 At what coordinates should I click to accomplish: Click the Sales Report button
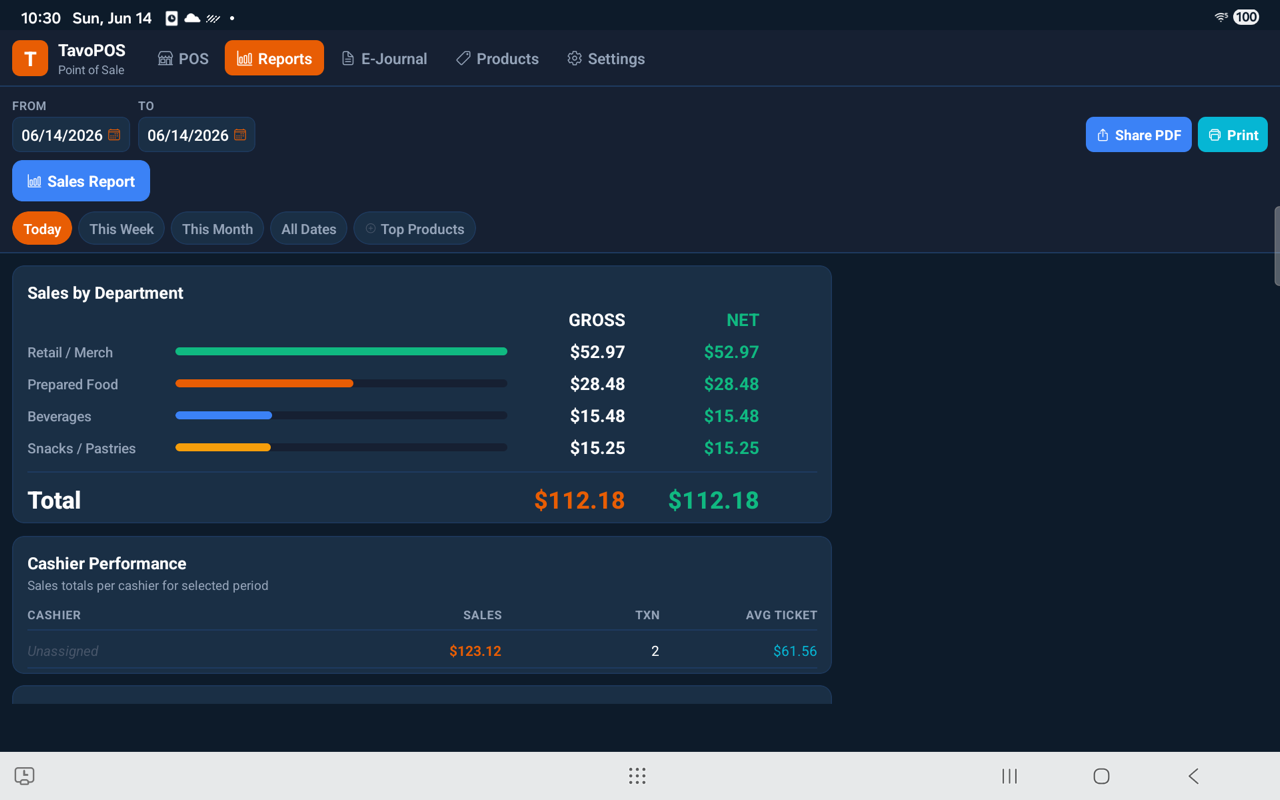click(x=81, y=181)
